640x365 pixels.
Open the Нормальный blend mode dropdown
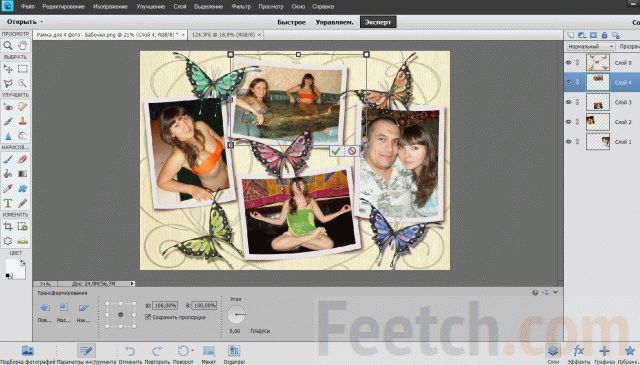click(x=590, y=47)
